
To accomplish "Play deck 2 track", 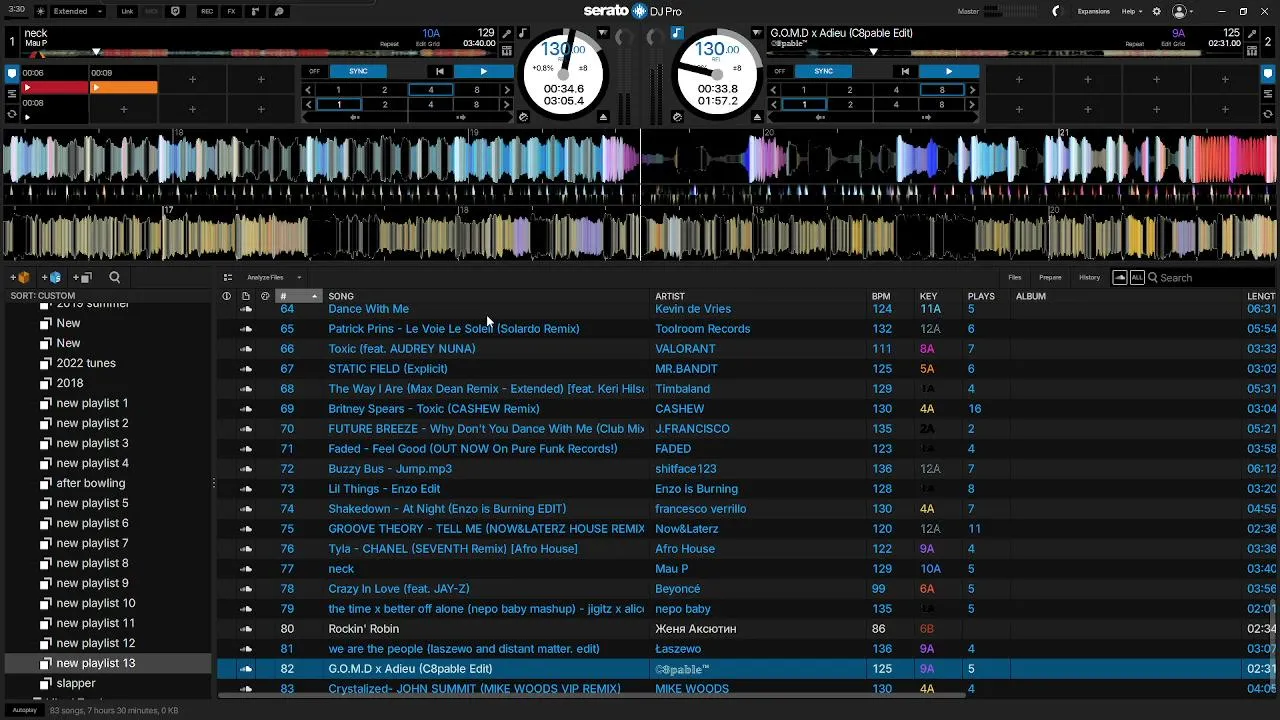I will click(x=949, y=71).
